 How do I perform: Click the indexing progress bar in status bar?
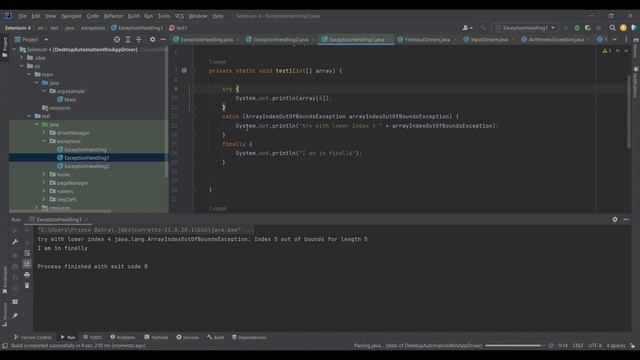click(514, 346)
